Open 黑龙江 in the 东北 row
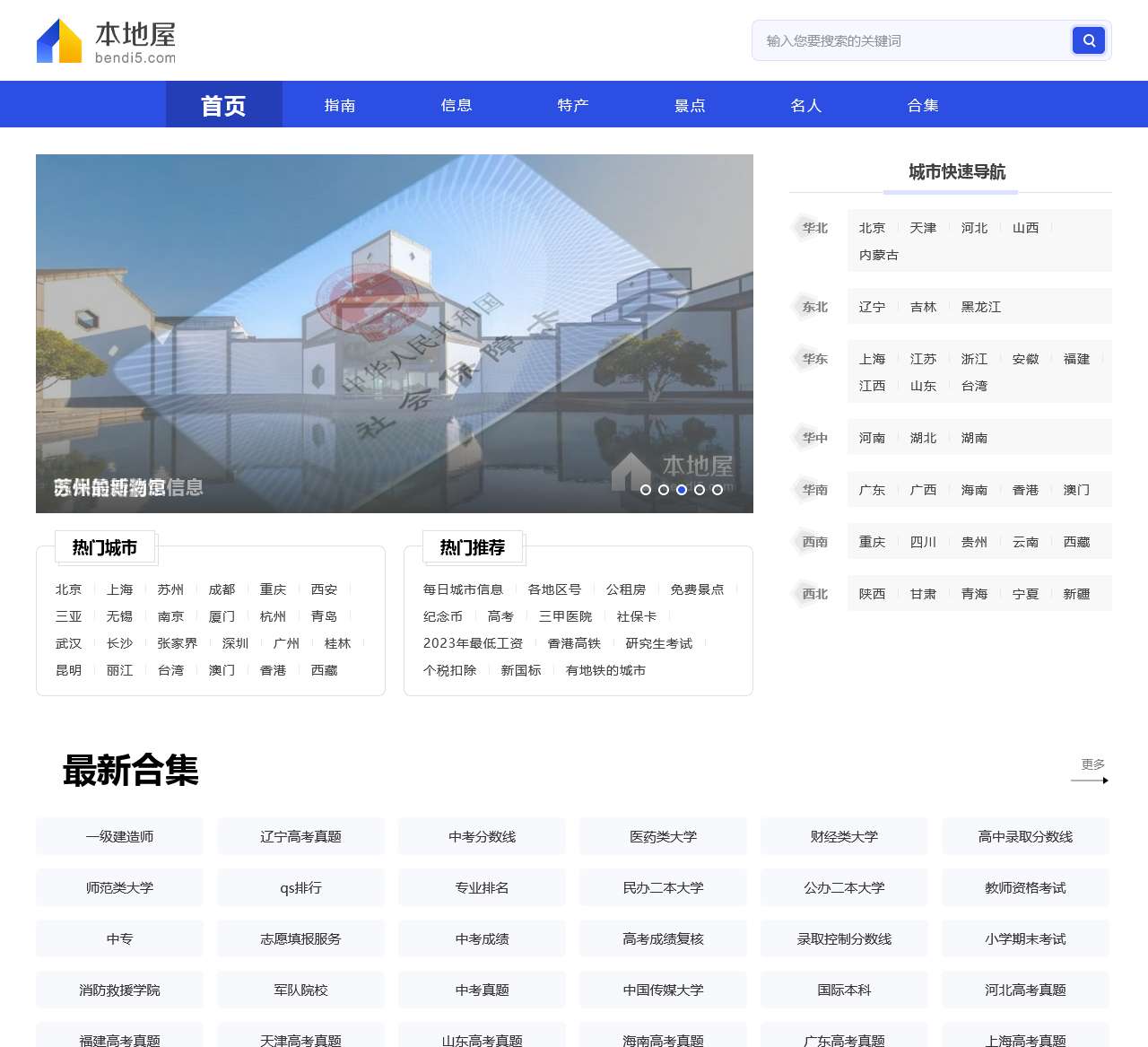1148x1047 pixels. (x=981, y=307)
